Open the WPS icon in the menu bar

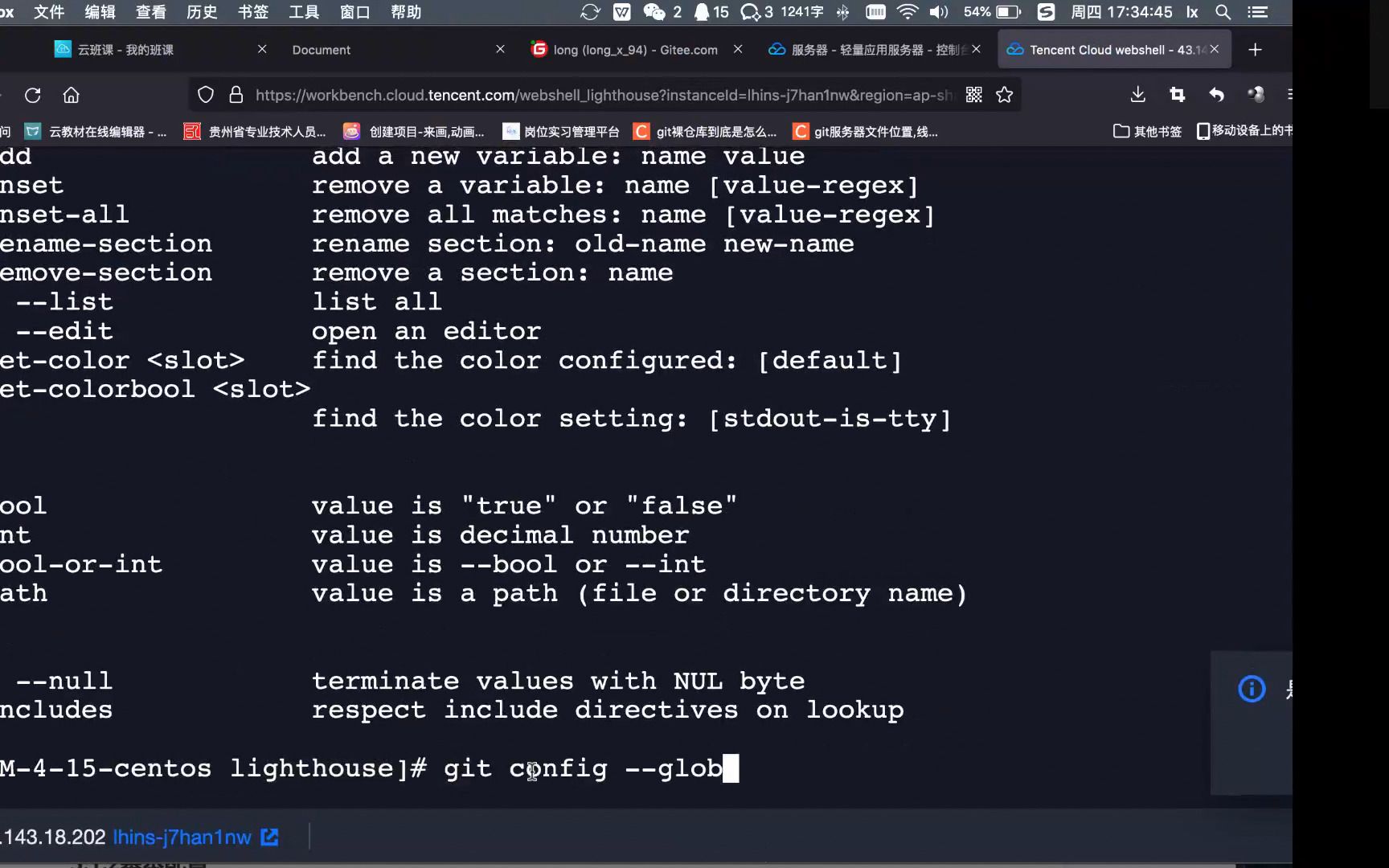point(621,12)
